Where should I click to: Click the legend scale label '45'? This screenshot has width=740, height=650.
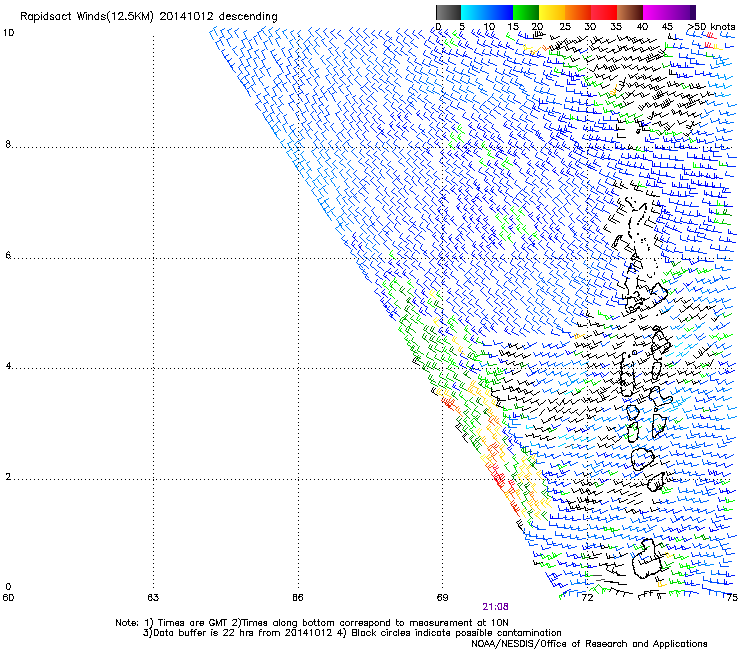pyautogui.click(x=667, y=27)
